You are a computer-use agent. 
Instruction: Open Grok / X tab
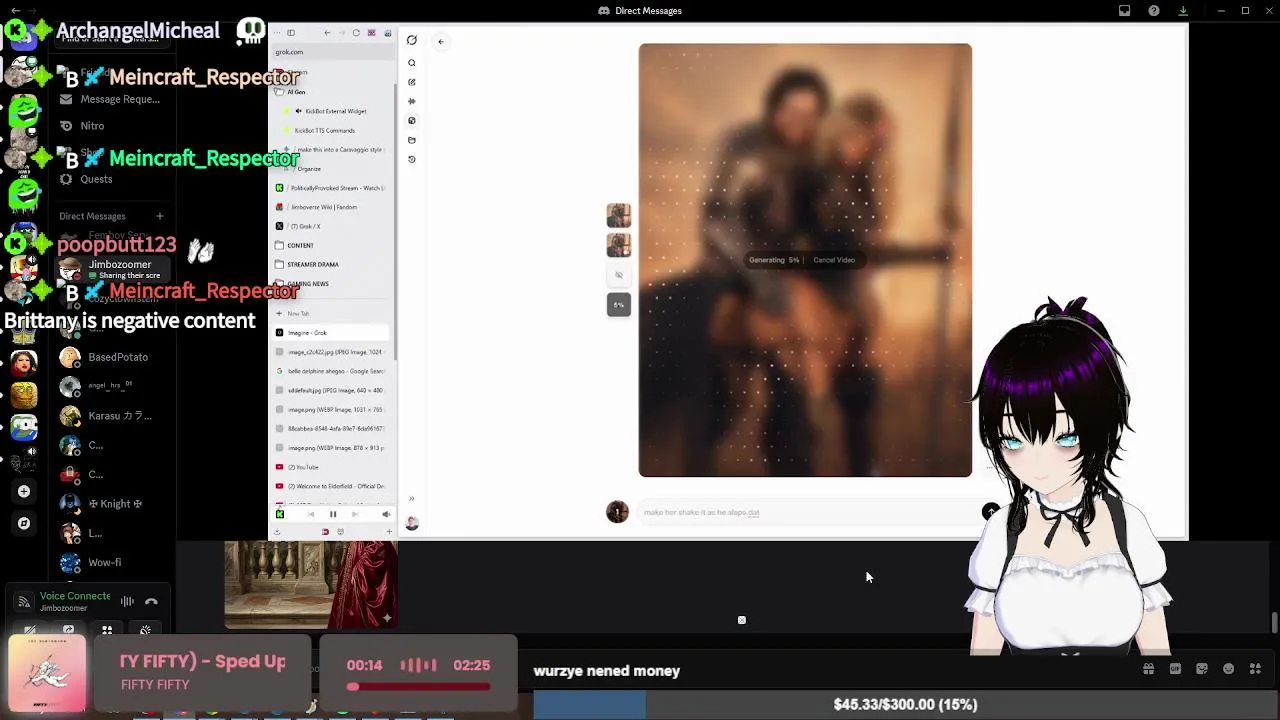(x=331, y=226)
